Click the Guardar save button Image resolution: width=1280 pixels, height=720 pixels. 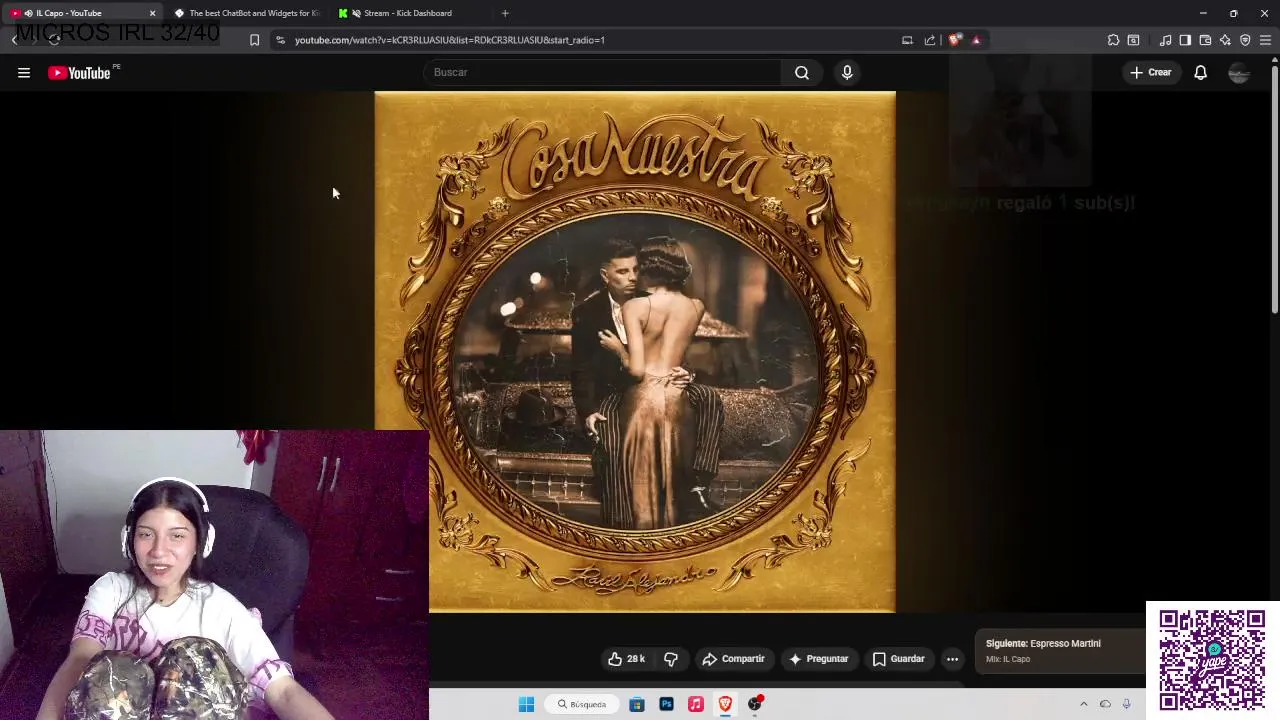(x=898, y=659)
